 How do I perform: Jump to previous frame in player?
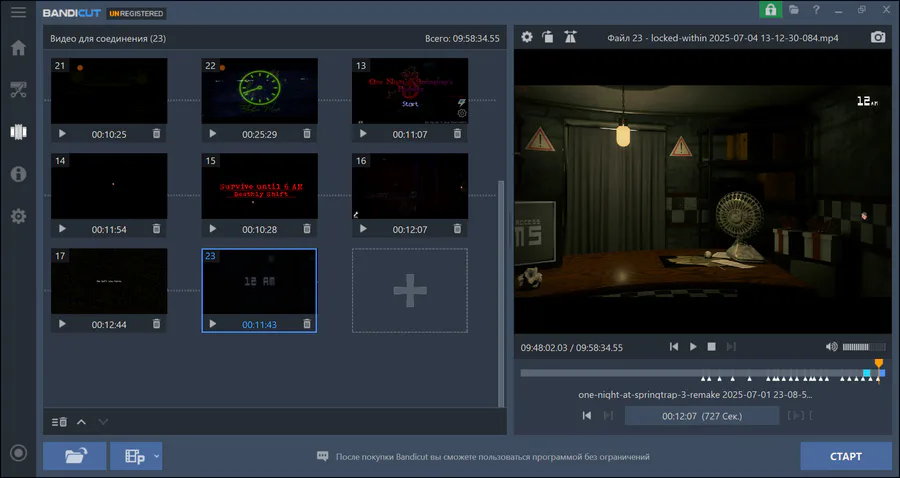tap(674, 347)
